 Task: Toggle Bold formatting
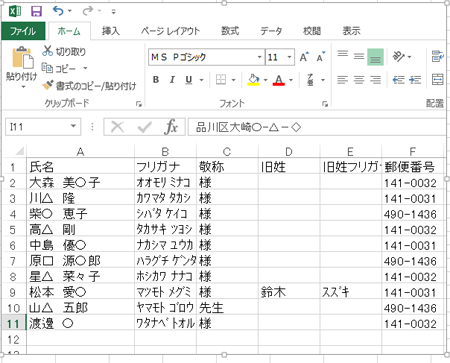click(156, 80)
